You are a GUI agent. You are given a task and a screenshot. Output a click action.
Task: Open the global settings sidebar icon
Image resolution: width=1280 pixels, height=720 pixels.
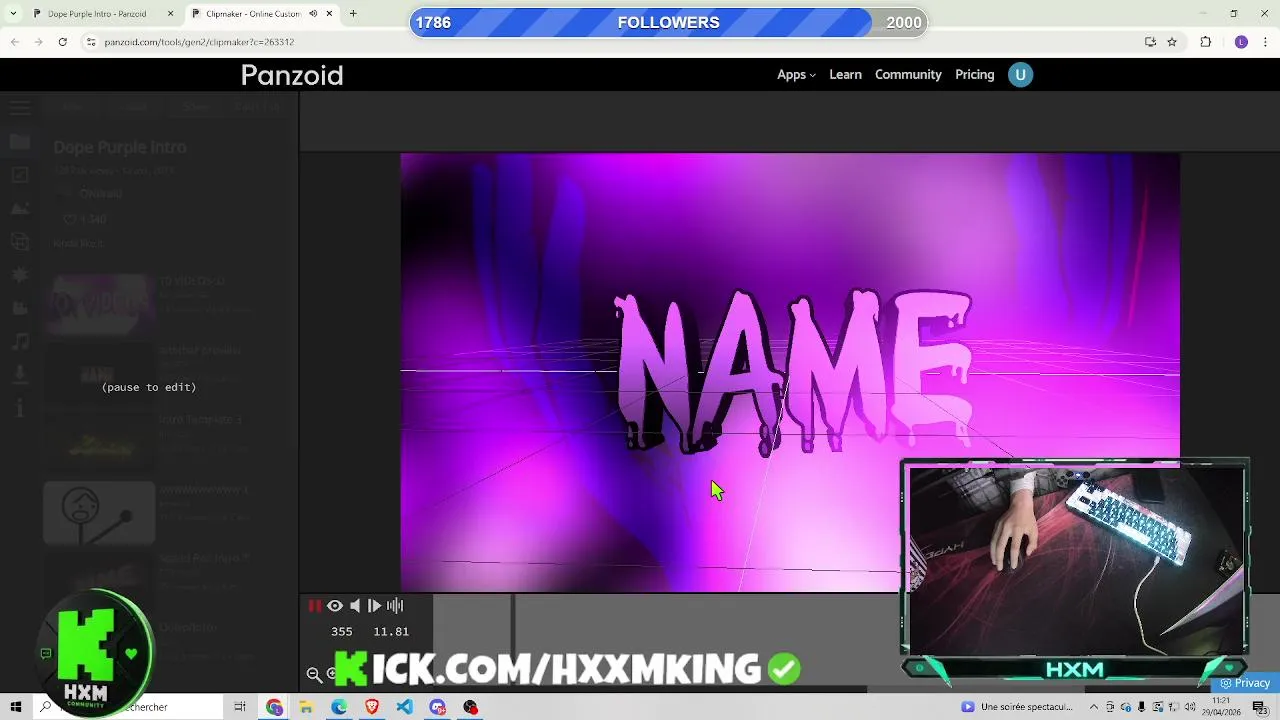[20, 175]
